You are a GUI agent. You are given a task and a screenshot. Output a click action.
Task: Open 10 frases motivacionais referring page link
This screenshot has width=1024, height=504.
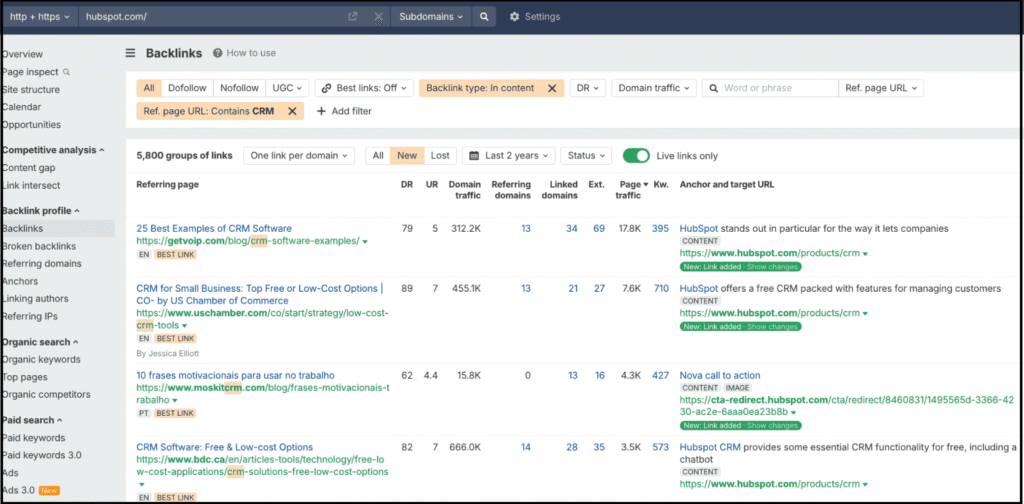[x=235, y=375]
